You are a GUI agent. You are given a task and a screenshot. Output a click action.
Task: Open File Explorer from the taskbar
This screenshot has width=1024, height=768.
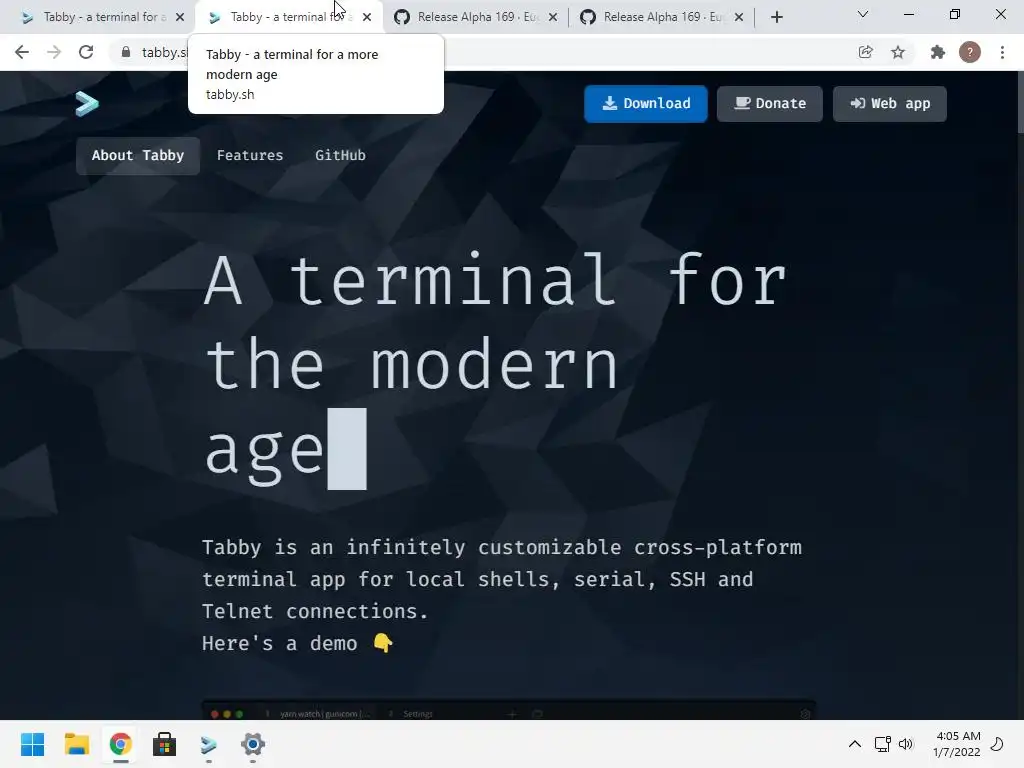[76, 744]
